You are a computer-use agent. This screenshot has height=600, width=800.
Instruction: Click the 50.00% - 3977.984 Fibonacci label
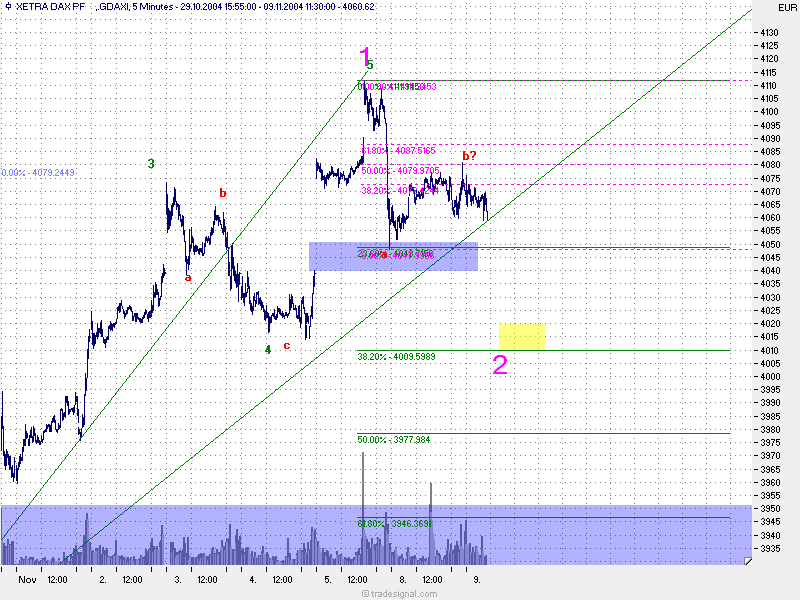coord(394,439)
